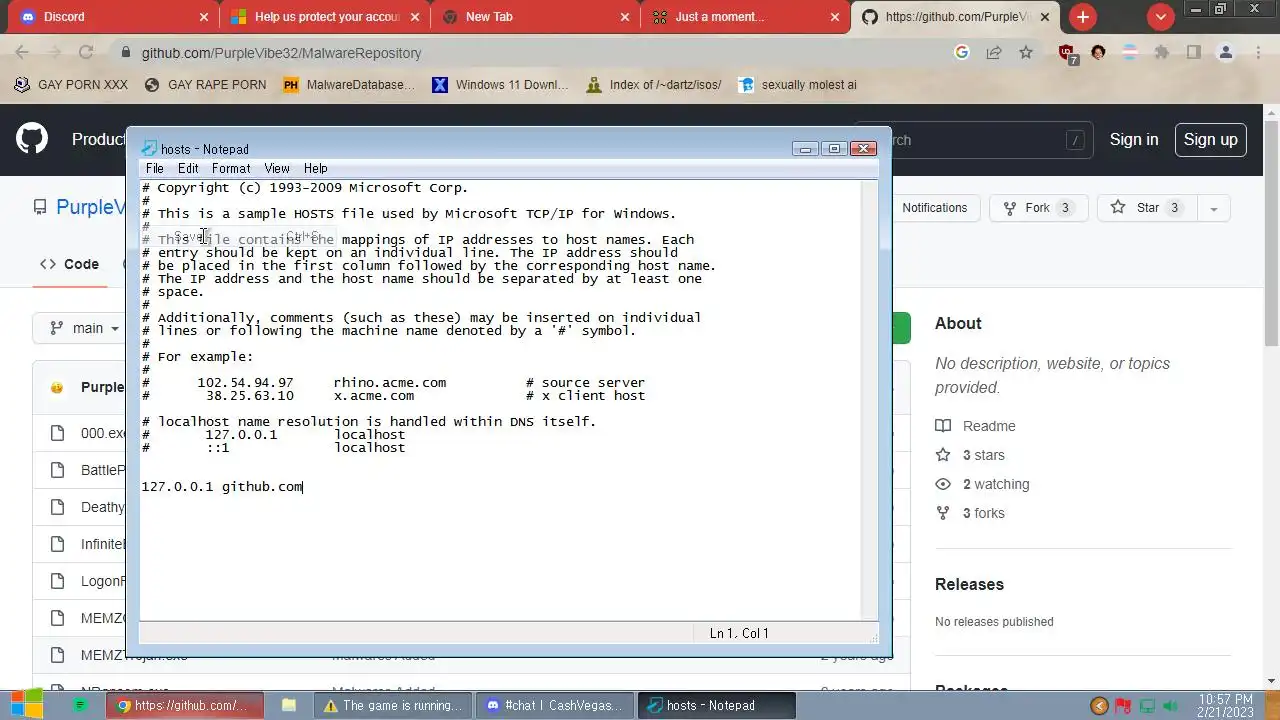Open the 000.exe file link

pos(103,433)
